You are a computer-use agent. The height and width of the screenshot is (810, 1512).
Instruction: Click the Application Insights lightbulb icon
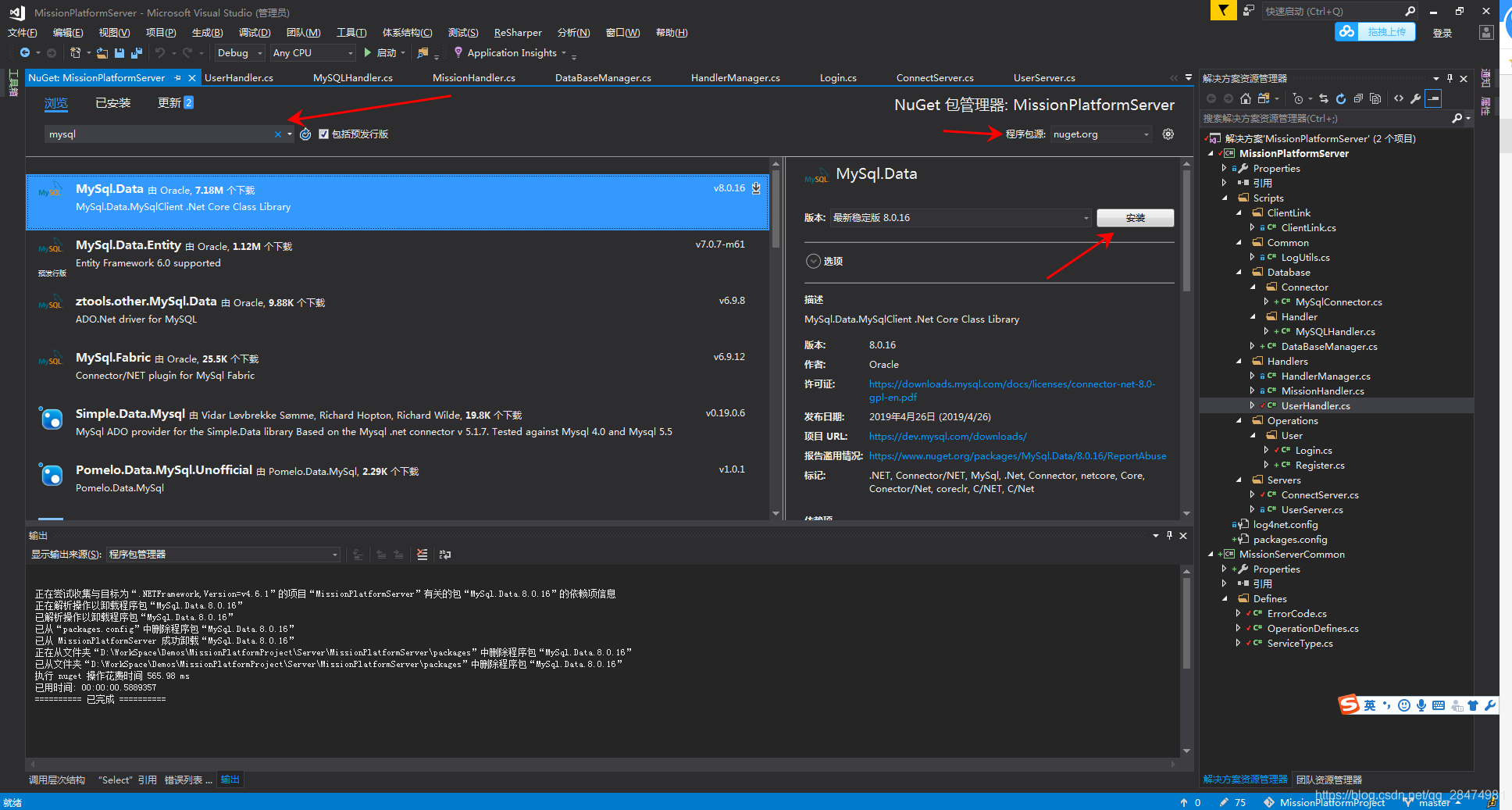[x=458, y=52]
